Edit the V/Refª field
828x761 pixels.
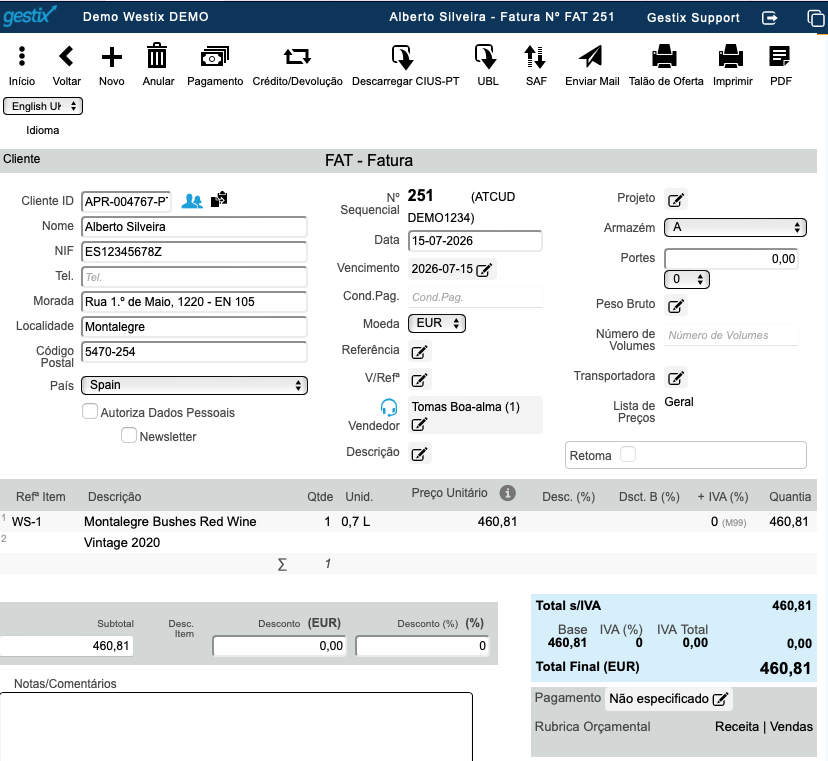419,380
